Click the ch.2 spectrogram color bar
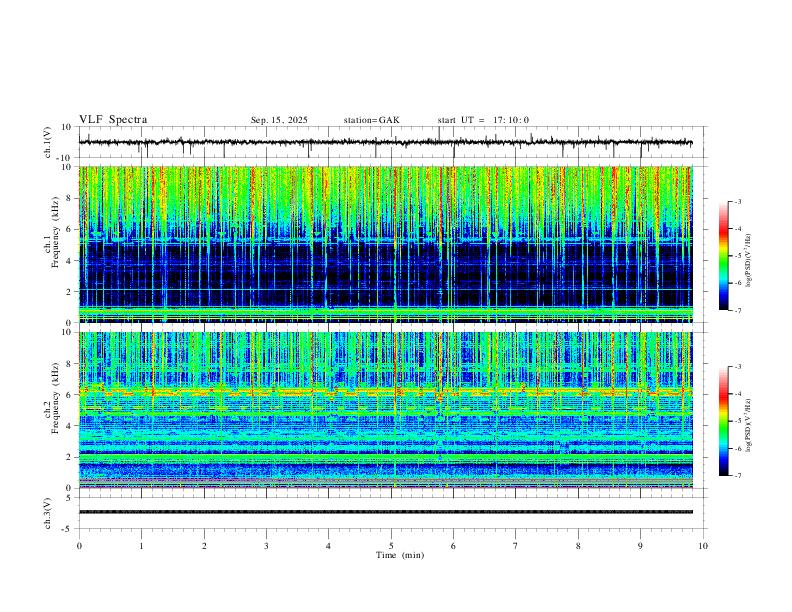792x612 pixels. pos(723,421)
